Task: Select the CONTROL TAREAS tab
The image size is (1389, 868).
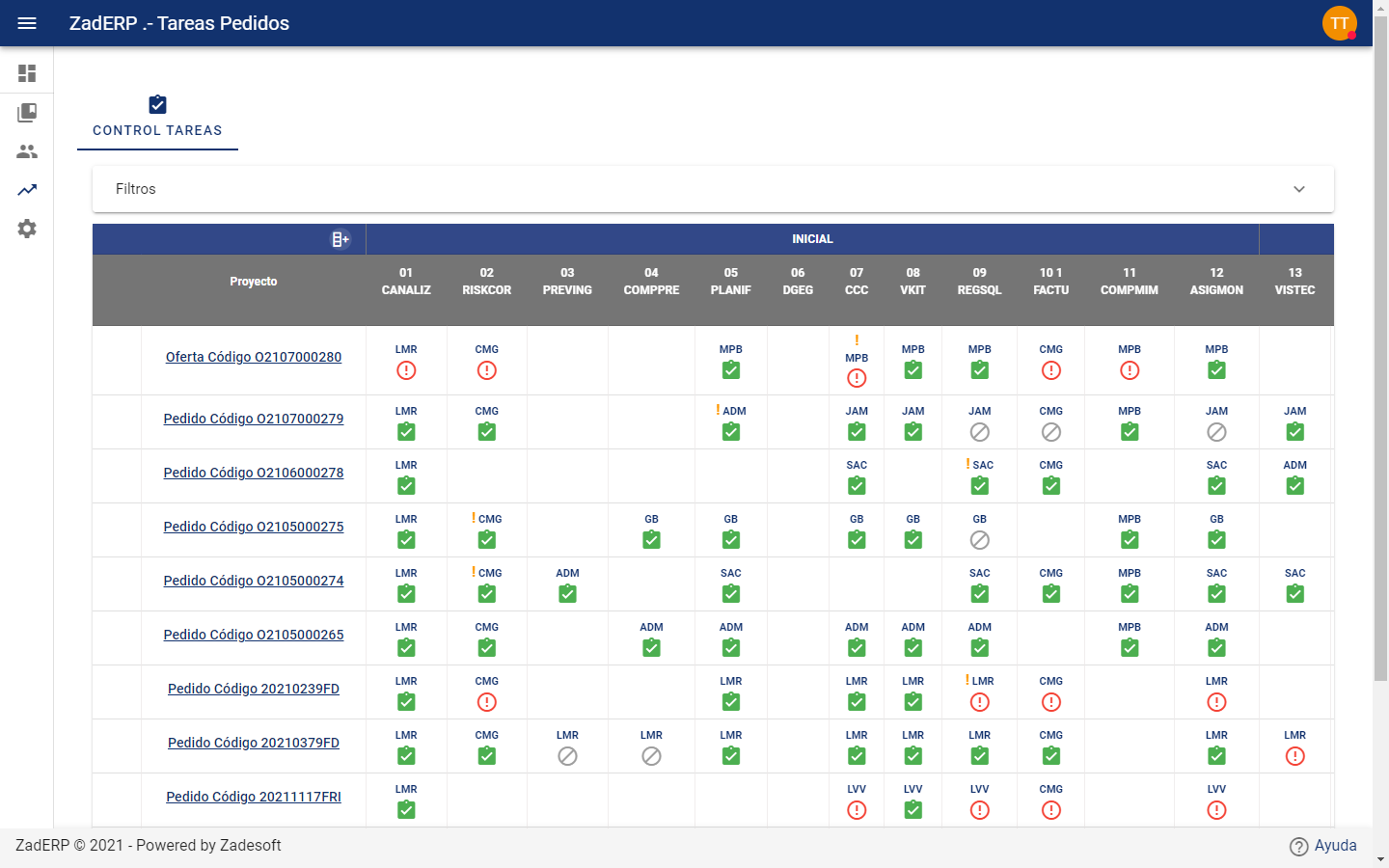Action: tap(157, 118)
